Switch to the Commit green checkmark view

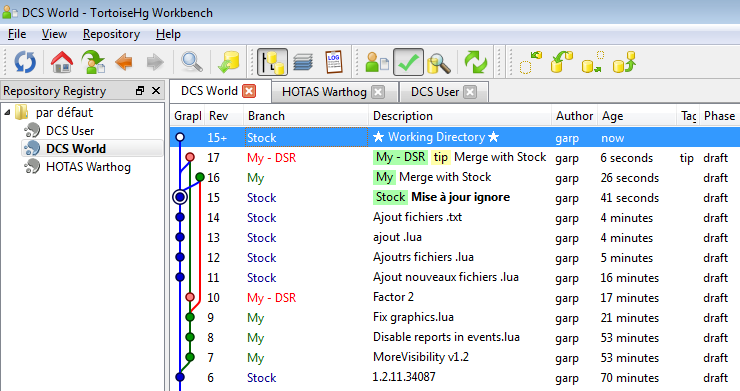[408, 62]
